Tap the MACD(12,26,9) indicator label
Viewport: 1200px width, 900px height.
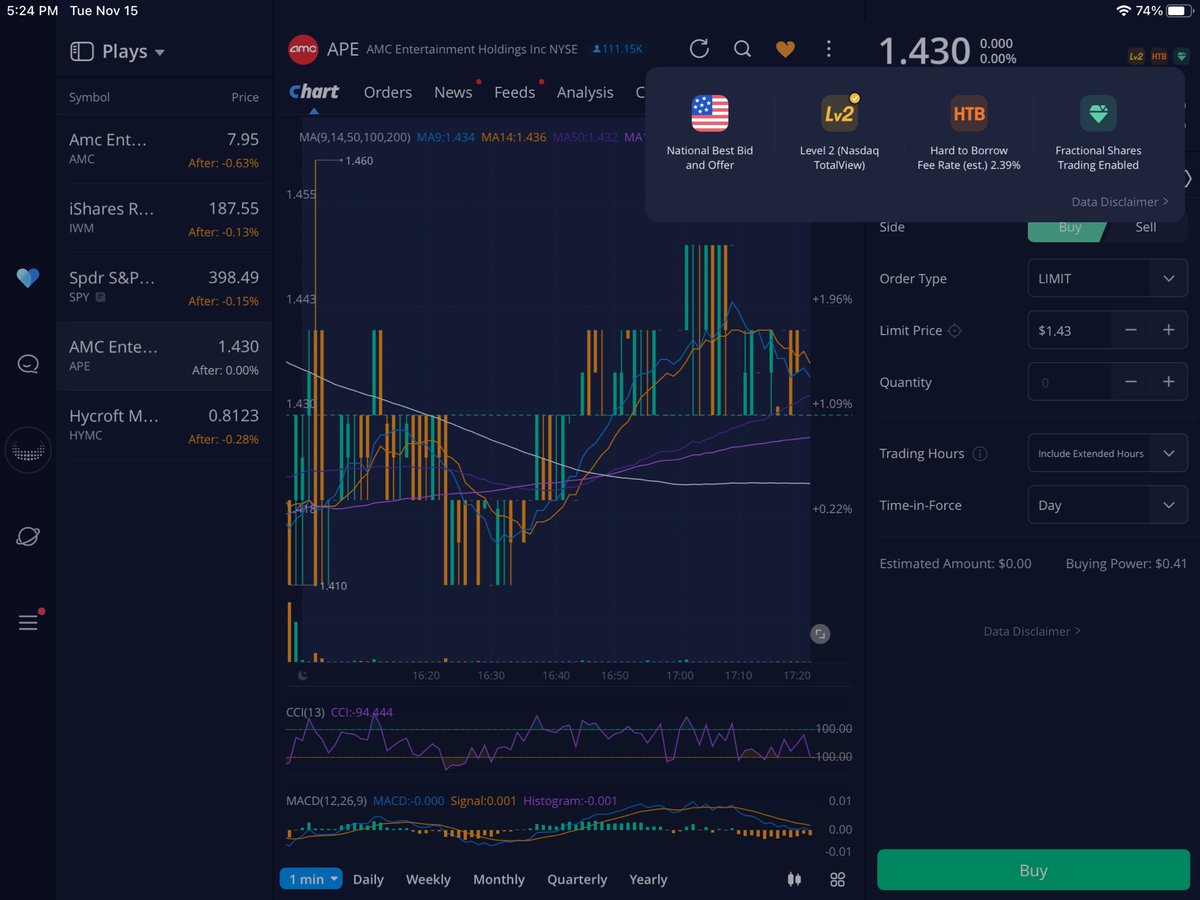coord(326,801)
